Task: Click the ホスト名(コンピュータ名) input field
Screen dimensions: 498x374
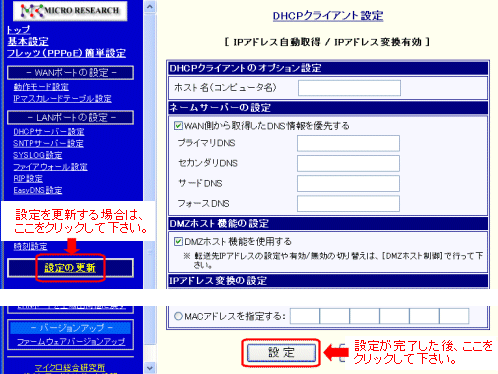Action: click(349, 88)
